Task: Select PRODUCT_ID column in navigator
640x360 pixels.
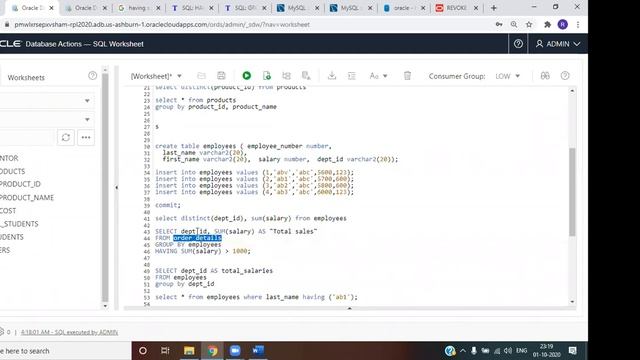Action: pyautogui.click(x=20, y=184)
